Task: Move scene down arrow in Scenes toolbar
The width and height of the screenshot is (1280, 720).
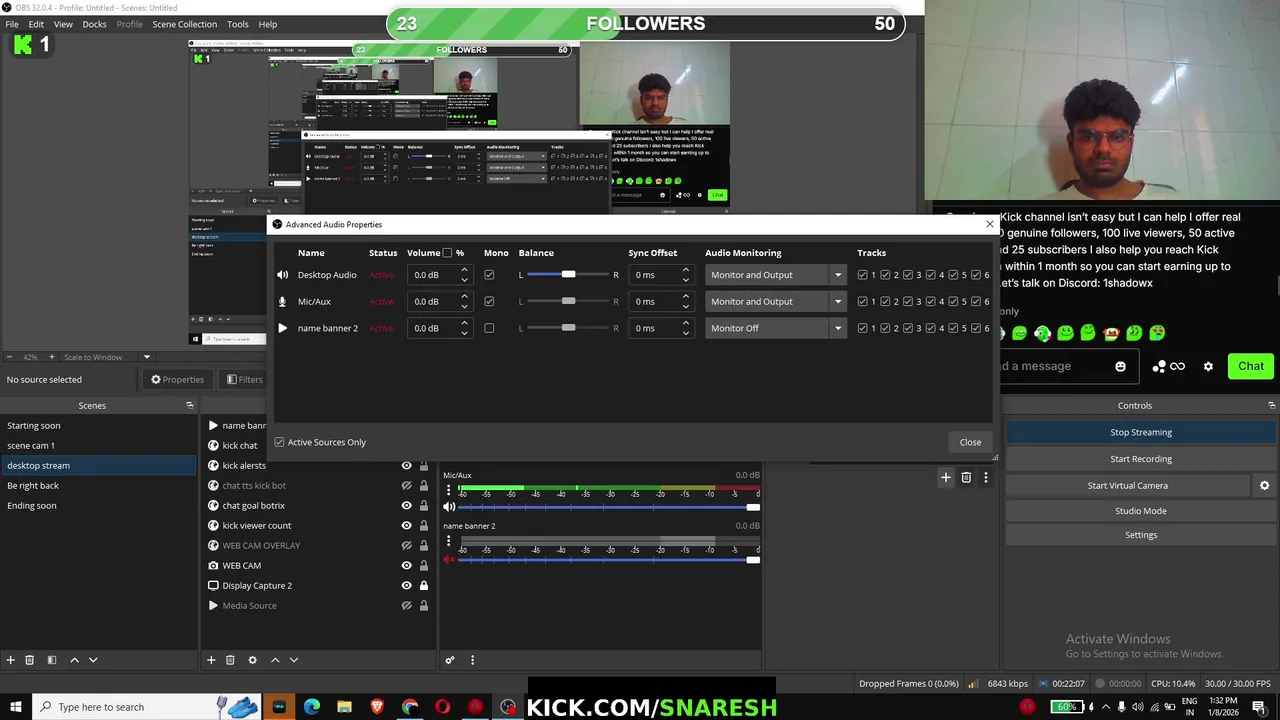Action: coord(93,660)
